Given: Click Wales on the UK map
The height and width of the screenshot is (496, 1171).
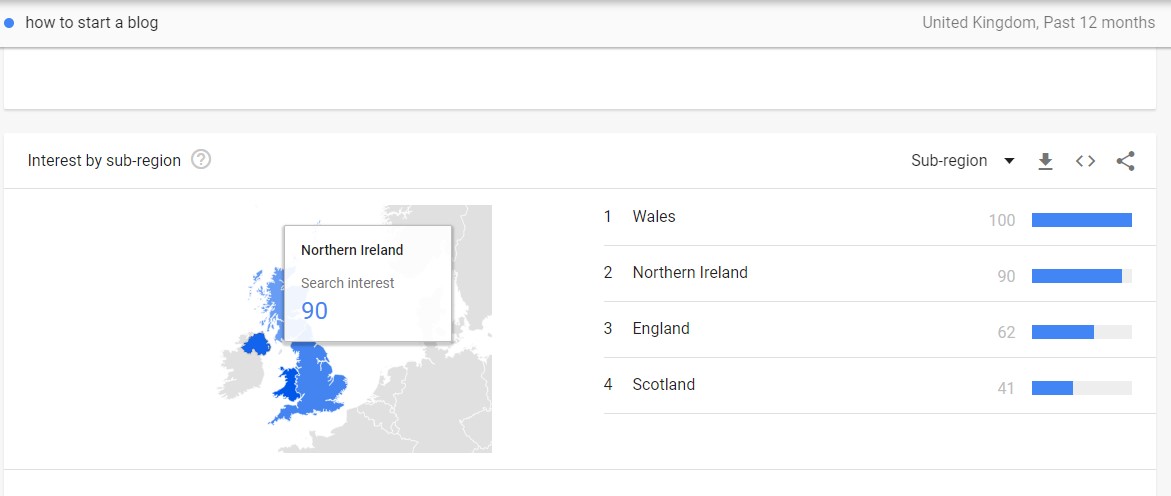Looking at the screenshot, I should pyautogui.click(x=291, y=383).
